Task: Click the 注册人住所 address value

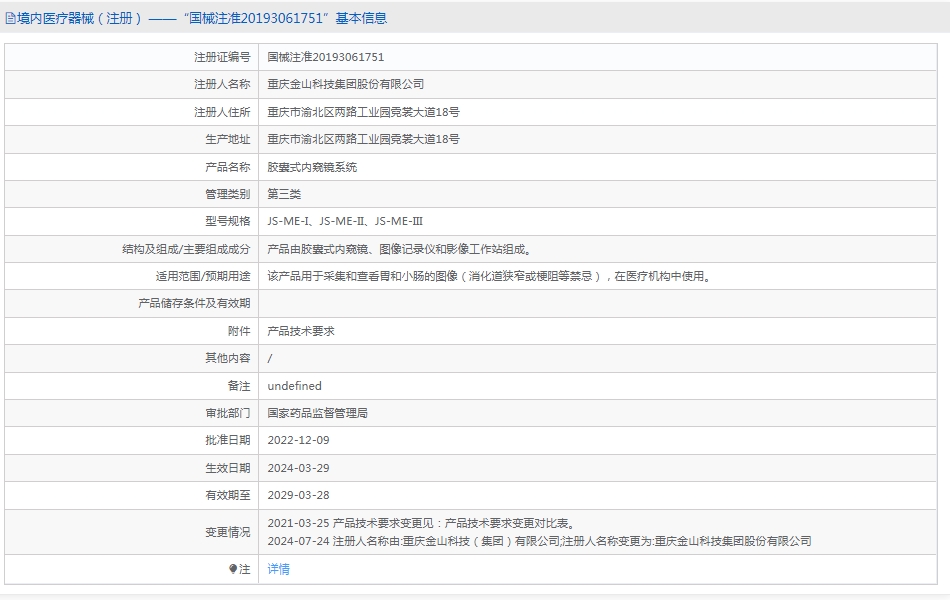Action: [363, 112]
